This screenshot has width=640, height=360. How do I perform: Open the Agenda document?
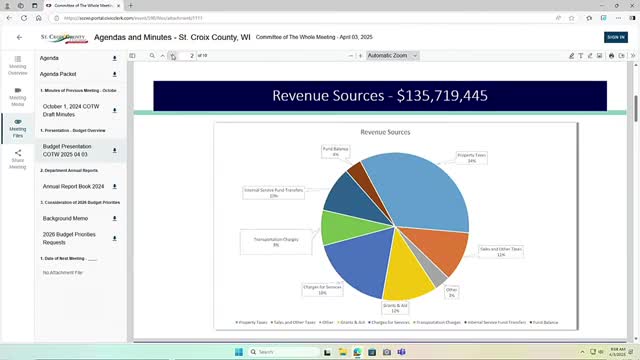(49, 58)
